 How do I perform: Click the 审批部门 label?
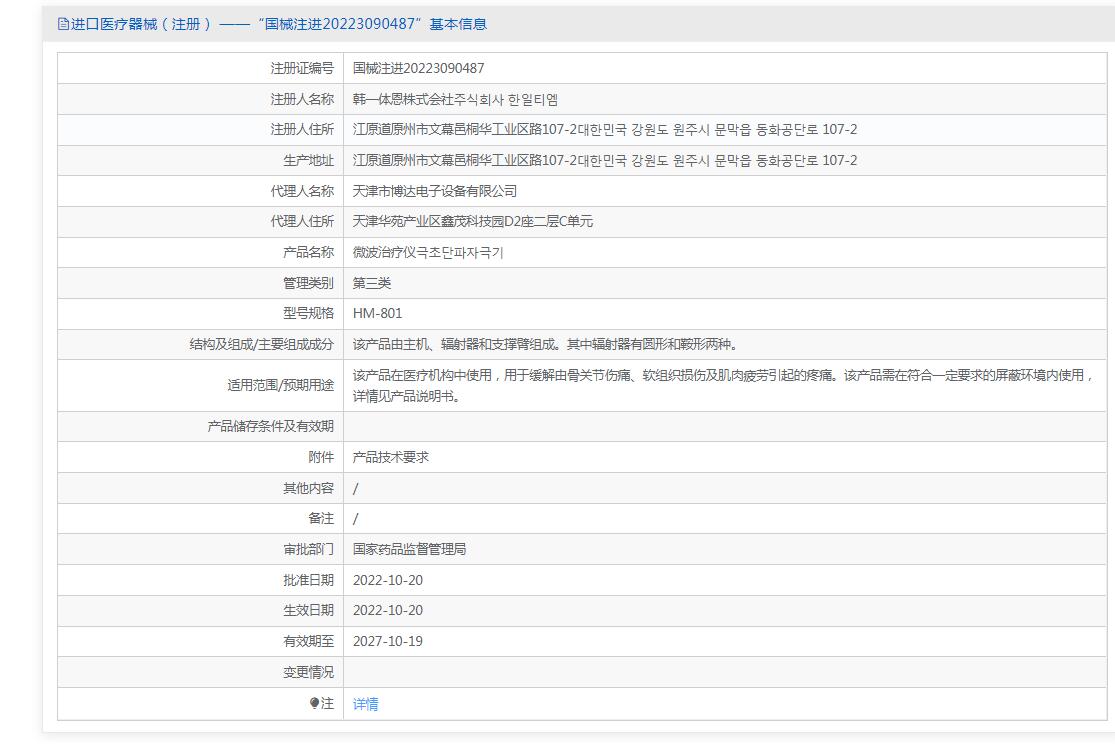coord(308,549)
